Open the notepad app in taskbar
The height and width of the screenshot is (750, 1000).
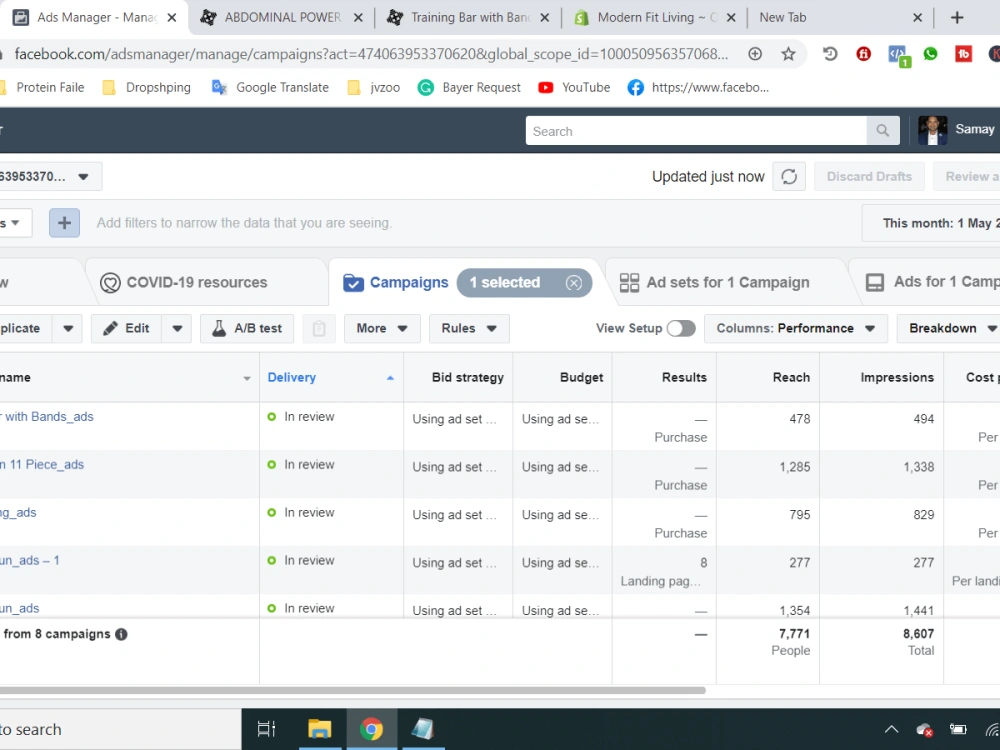click(x=422, y=728)
